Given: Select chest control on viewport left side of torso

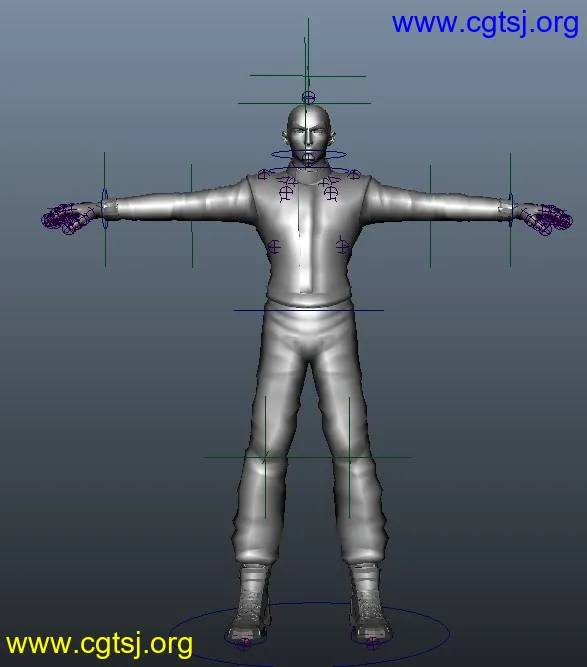Looking at the screenshot, I should pyautogui.click(x=274, y=247).
